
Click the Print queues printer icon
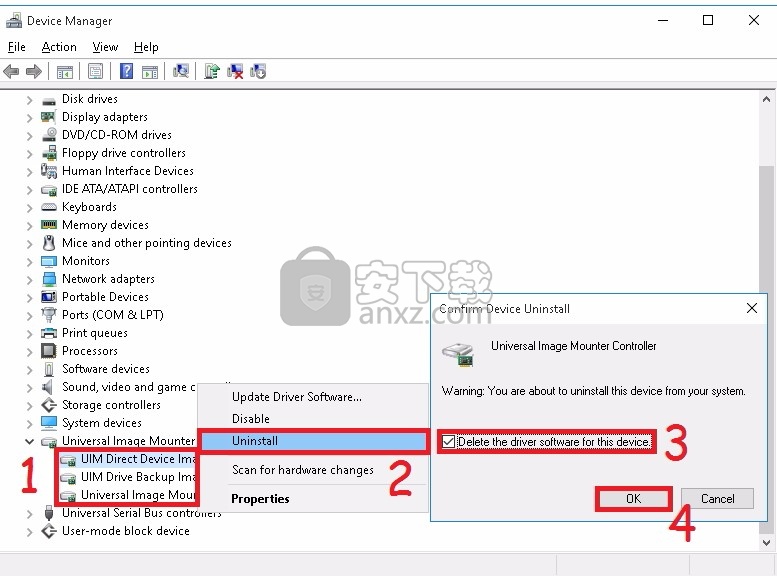tap(49, 333)
